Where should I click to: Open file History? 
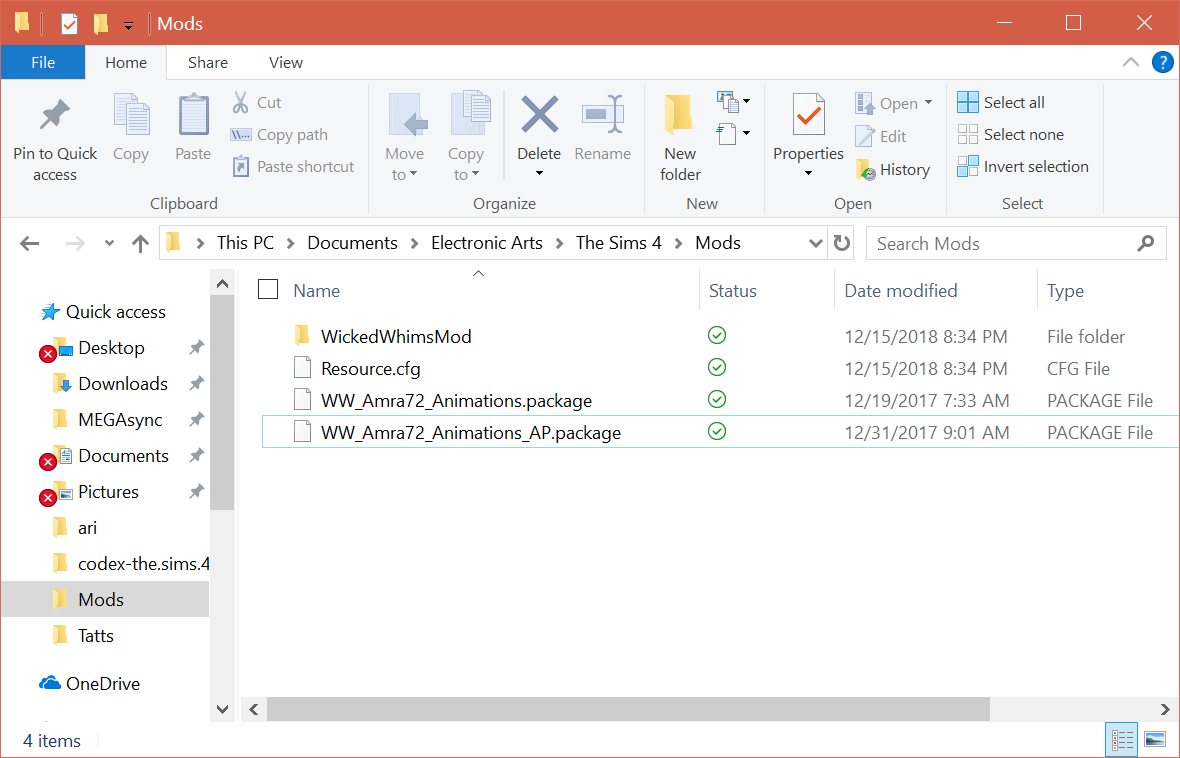coord(893,169)
